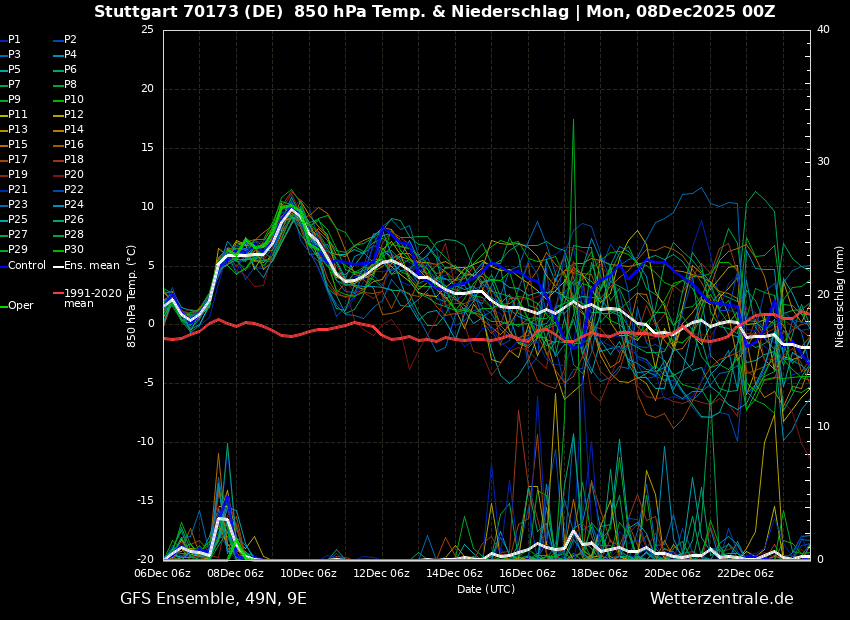The width and height of the screenshot is (850, 620).
Task: Click the 10Dec 06z date tick label
Action: [308, 574]
